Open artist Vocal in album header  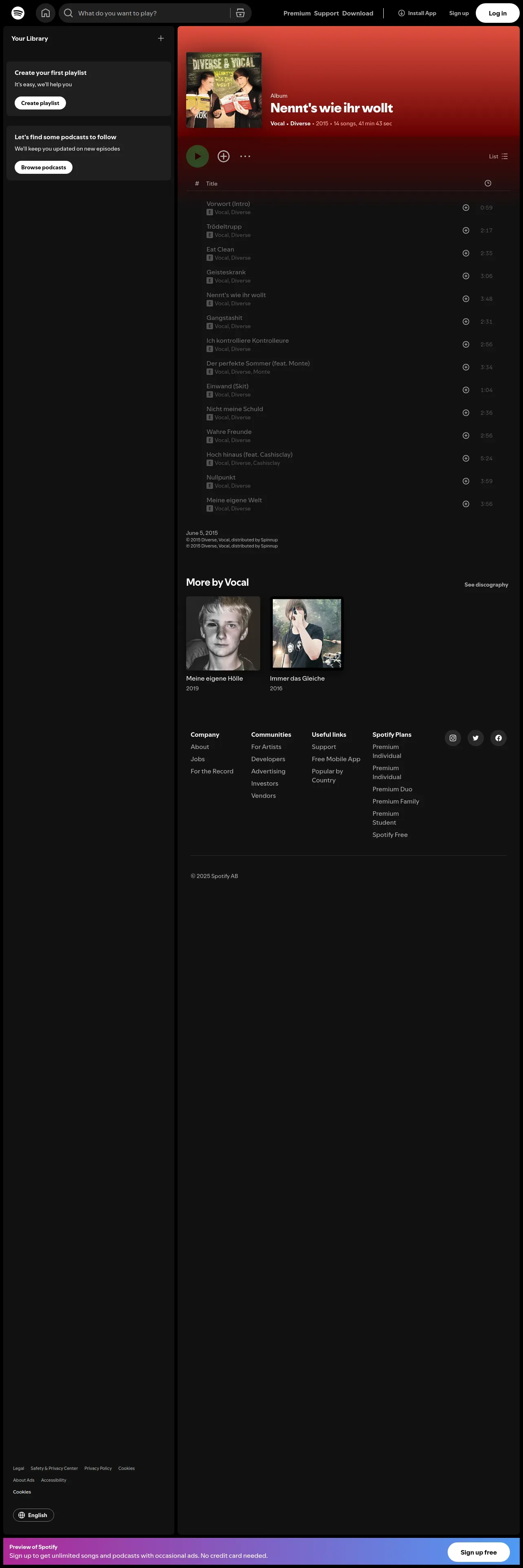pyautogui.click(x=278, y=124)
